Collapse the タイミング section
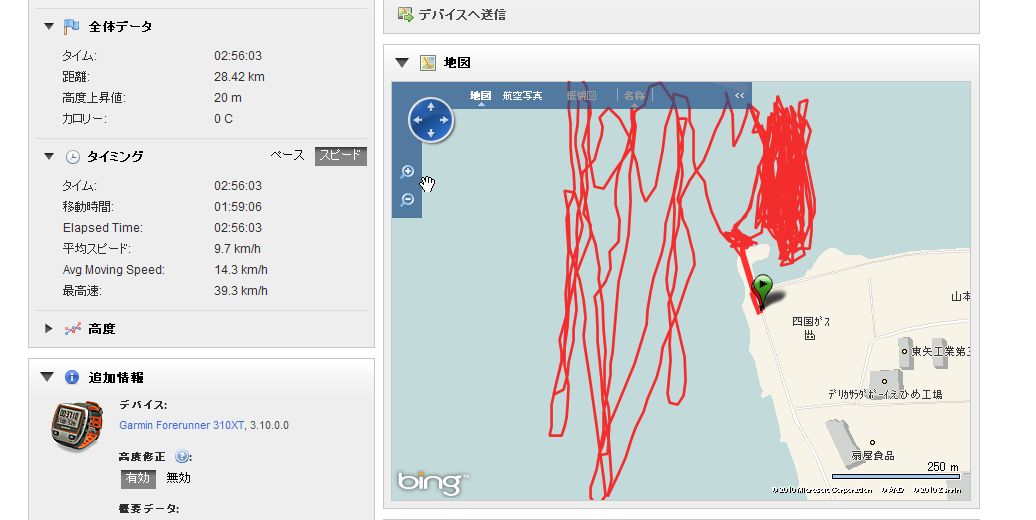This screenshot has height=520, width=1036. [x=48, y=157]
